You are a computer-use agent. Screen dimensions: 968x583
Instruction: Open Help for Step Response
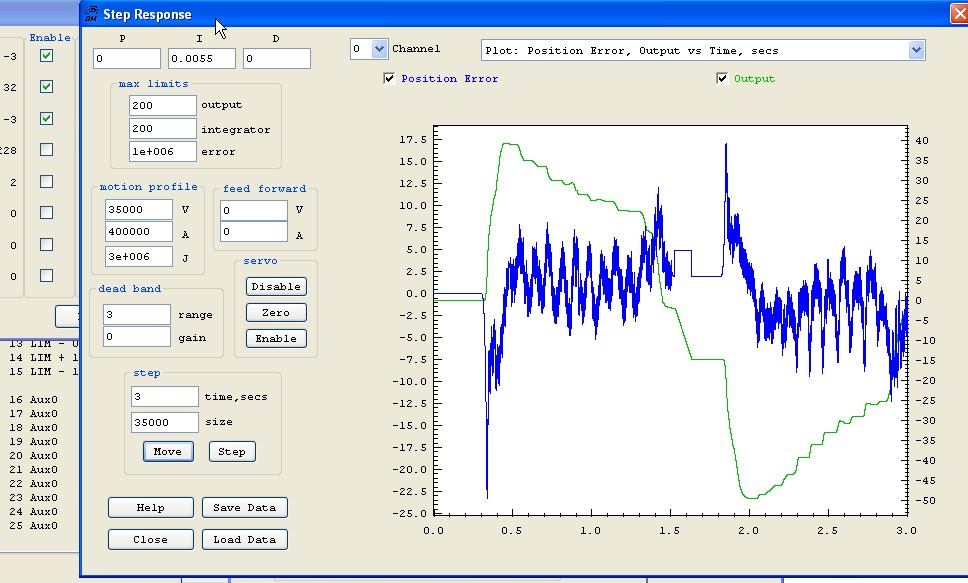[150, 507]
